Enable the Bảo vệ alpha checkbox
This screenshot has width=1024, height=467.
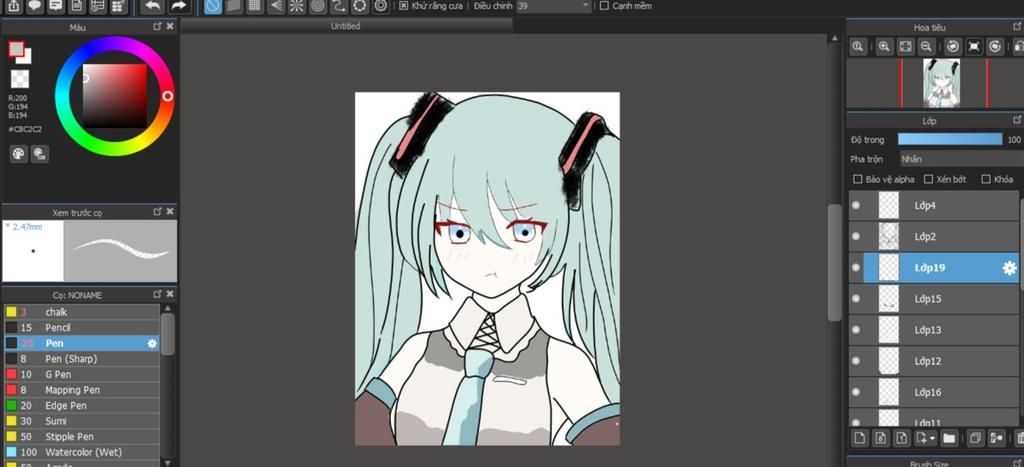(858, 179)
